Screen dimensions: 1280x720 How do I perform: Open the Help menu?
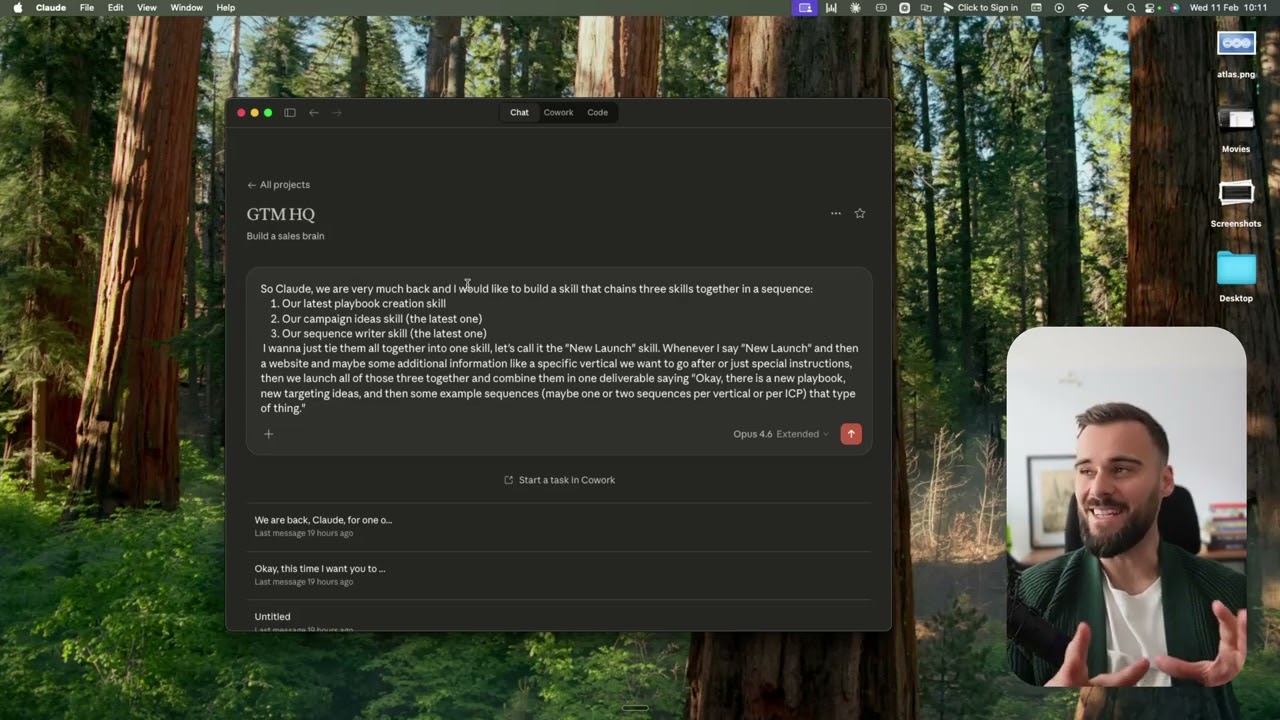click(226, 8)
